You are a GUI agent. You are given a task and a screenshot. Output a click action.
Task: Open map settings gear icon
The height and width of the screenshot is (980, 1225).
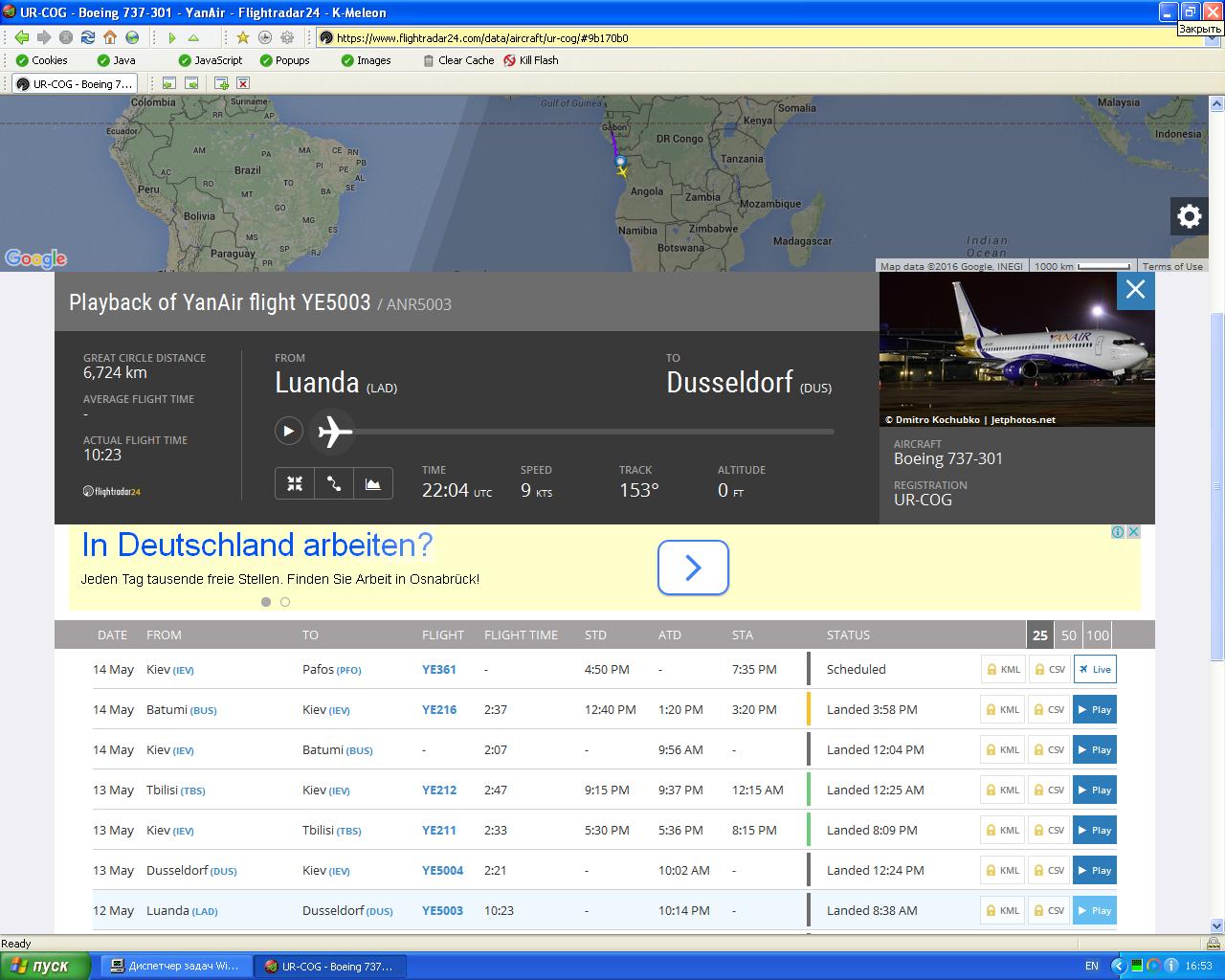click(x=1189, y=216)
